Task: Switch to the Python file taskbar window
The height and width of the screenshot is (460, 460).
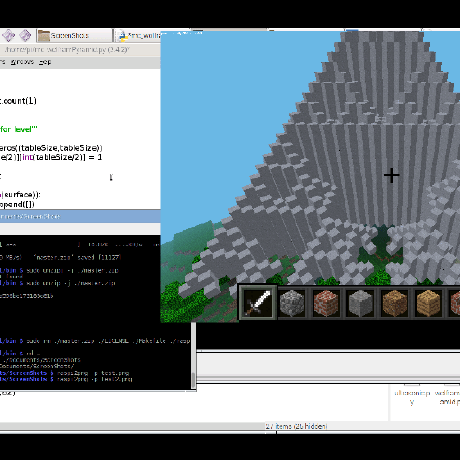Action: (x=138, y=35)
